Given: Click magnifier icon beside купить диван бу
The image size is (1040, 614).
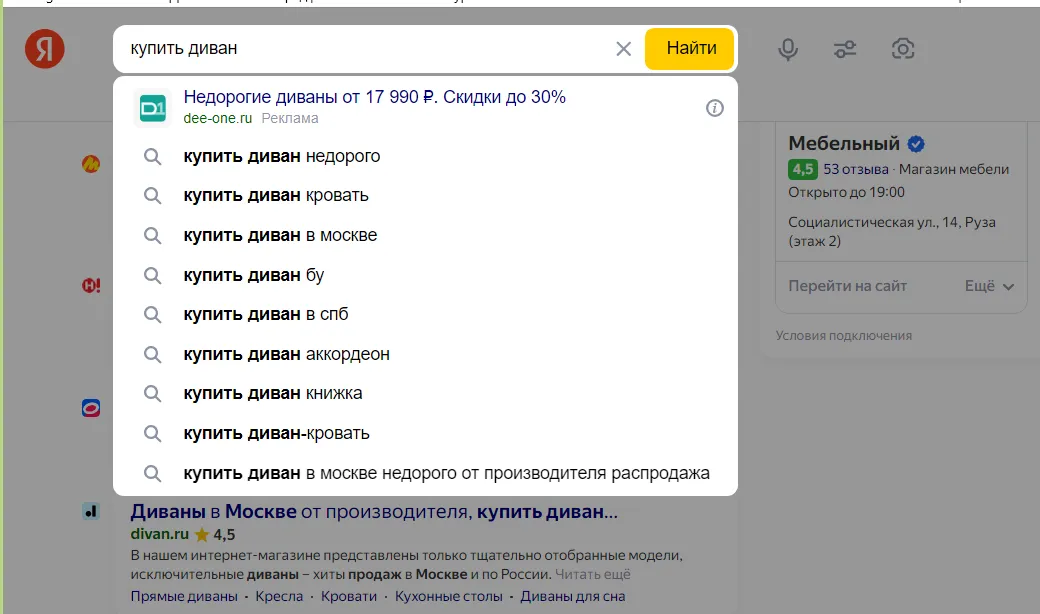Looking at the screenshot, I should (153, 275).
